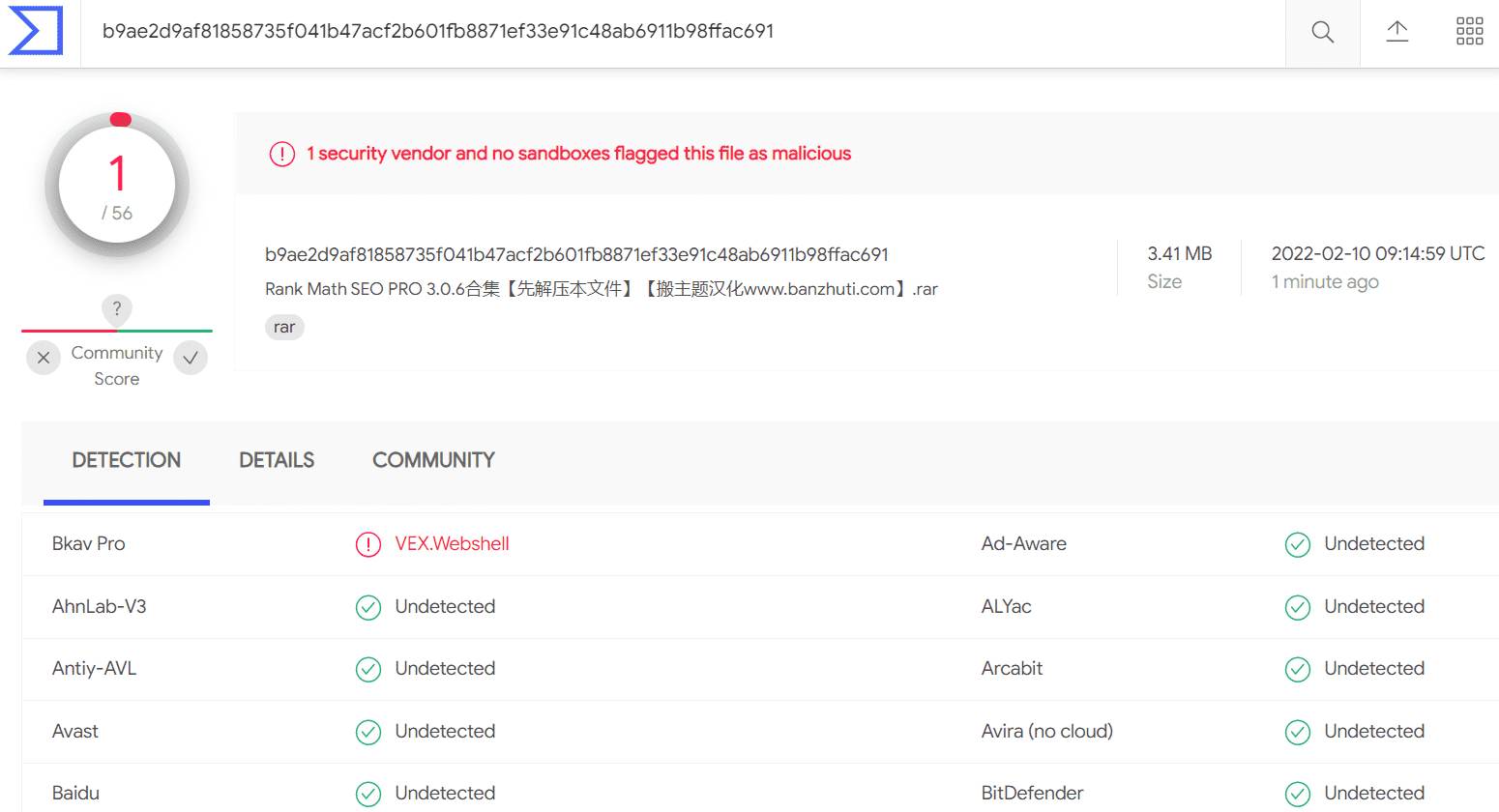The image size is (1499, 812).
Task: Click the '1 minute ago' text
Action: 1325,281
